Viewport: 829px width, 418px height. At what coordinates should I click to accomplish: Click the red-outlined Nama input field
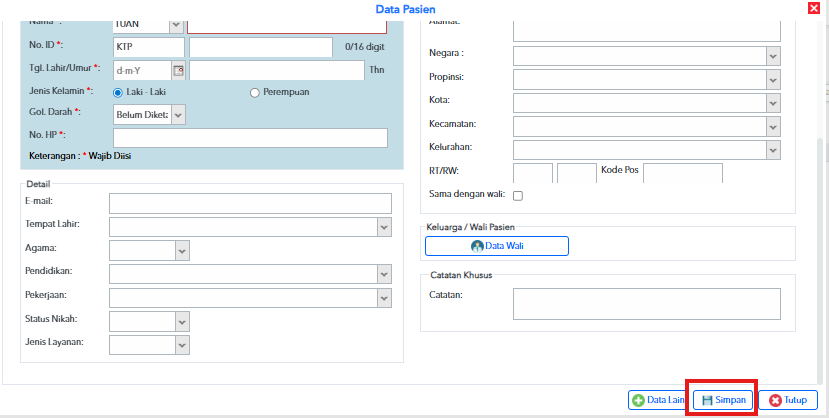287,25
